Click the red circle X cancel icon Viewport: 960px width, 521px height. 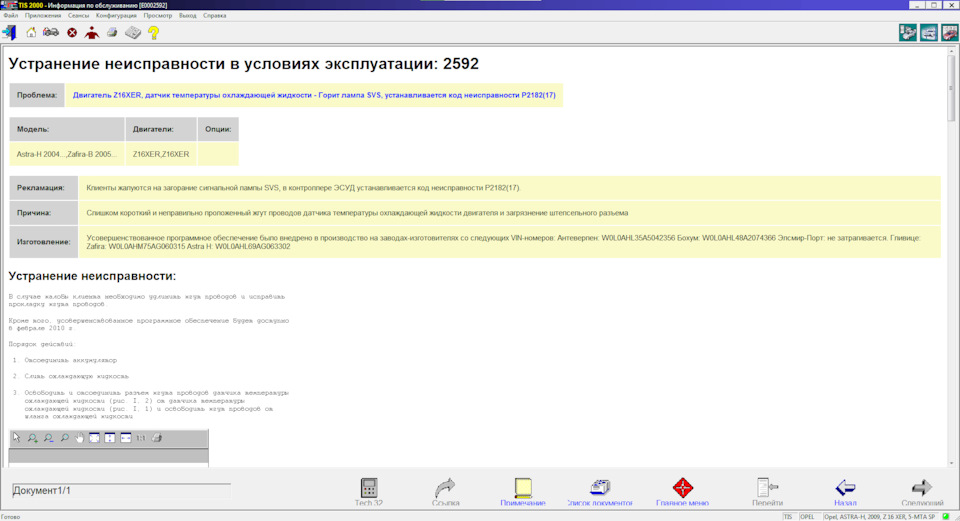[x=72, y=32]
